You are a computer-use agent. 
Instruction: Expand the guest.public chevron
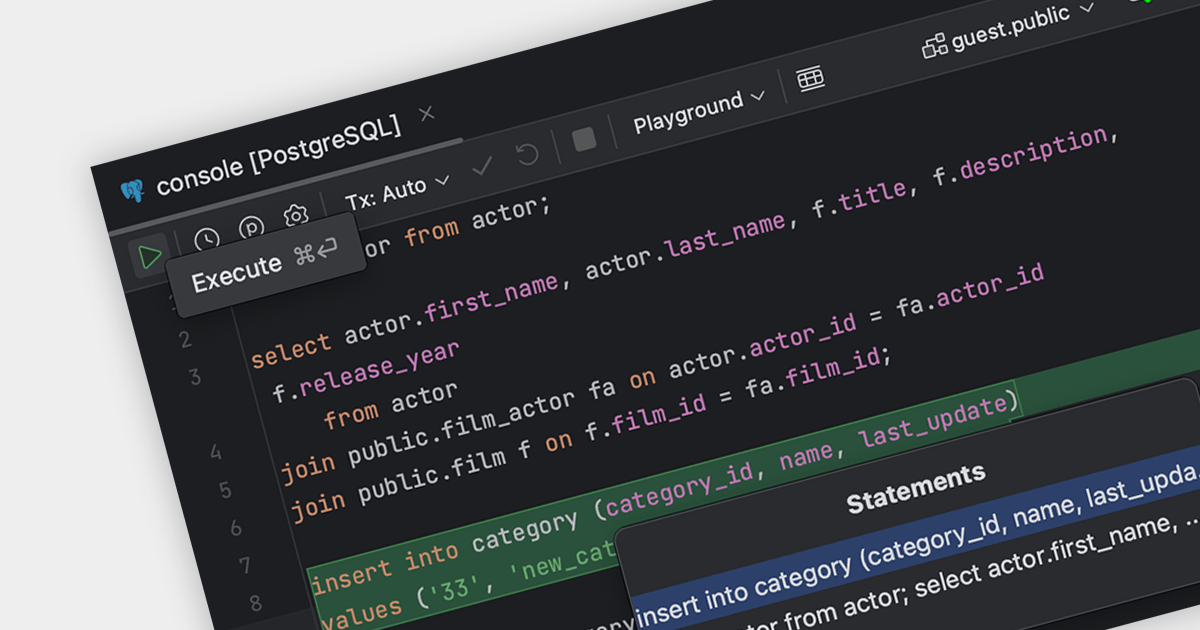tap(1088, 9)
